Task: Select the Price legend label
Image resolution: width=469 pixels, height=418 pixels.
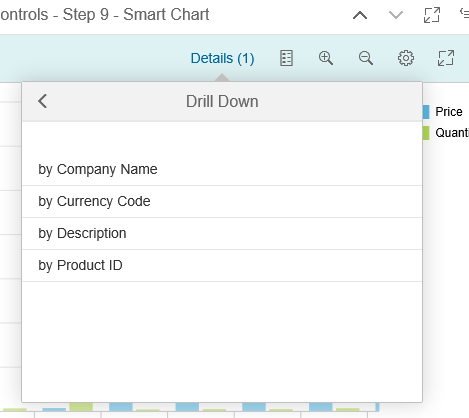Action: click(x=449, y=112)
